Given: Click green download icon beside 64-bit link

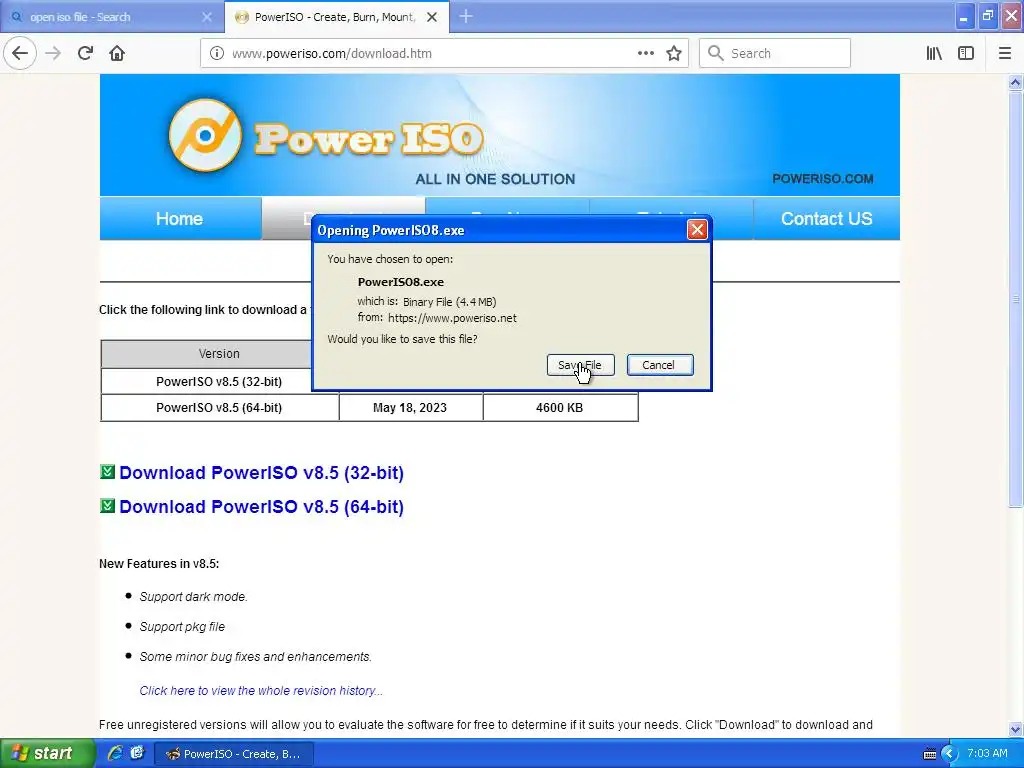Looking at the screenshot, I should [x=107, y=505].
